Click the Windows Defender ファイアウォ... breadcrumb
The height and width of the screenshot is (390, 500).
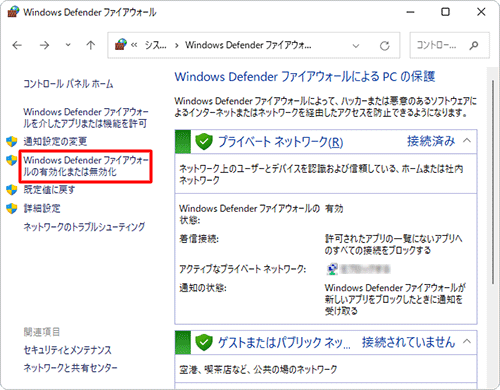pos(248,45)
